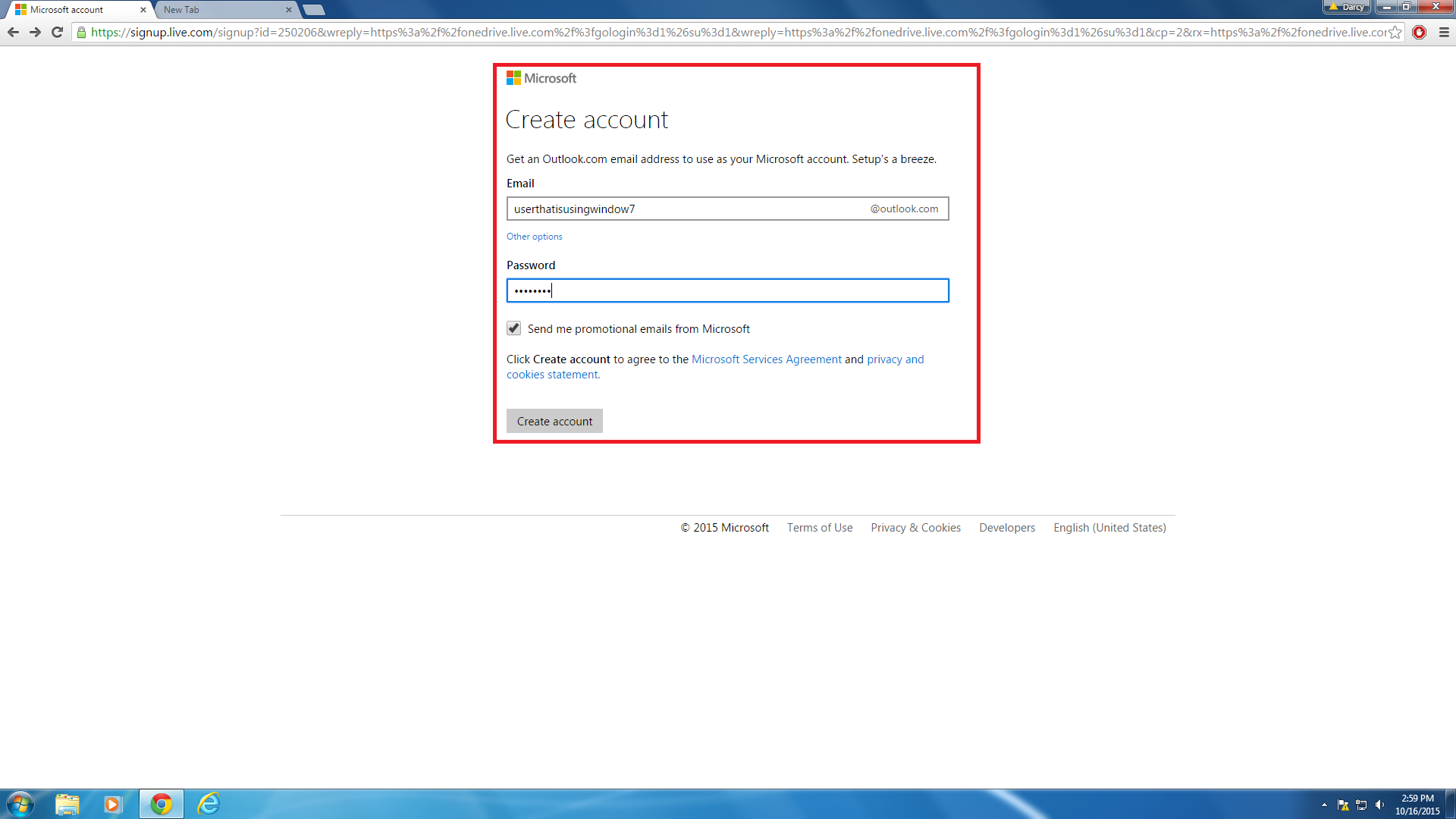Click the Microsoft logo on the form
The width and height of the screenshot is (1456, 819).
pyautogui.click(x=541, y=78)
